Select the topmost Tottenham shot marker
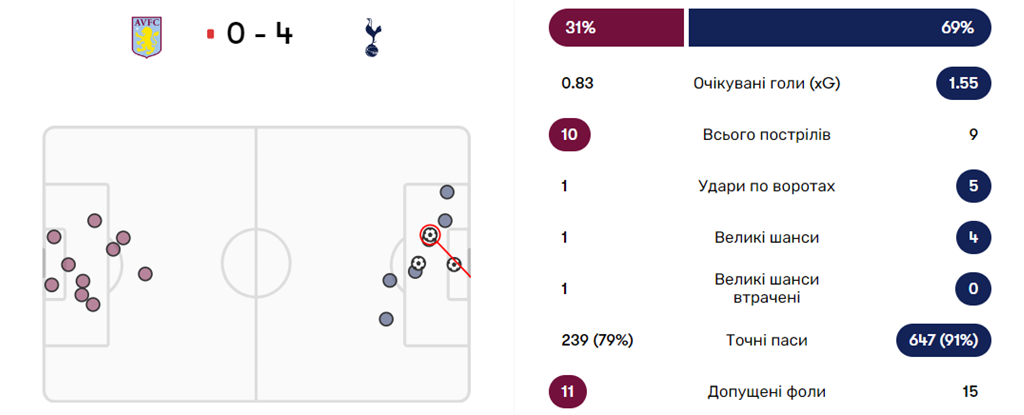The height and width of the screenshot is (415, 1024). [x=447, y=192]
